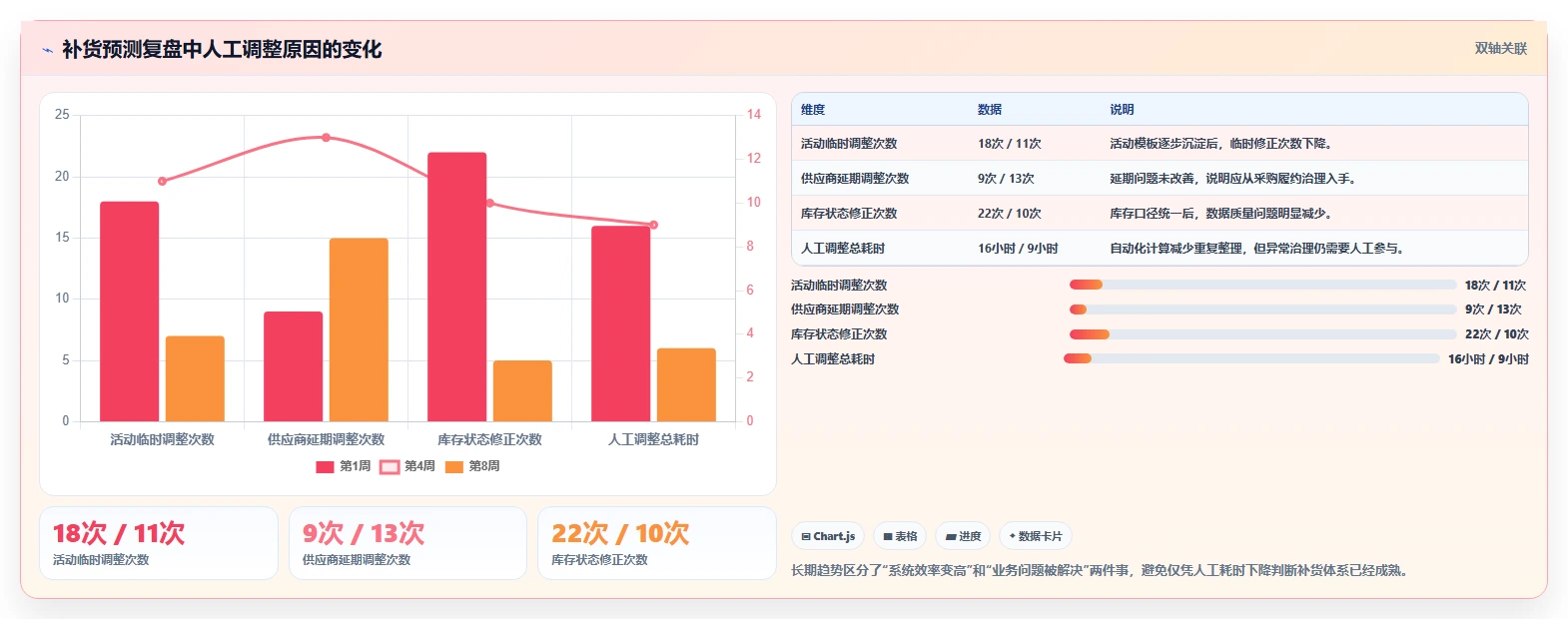This screenshot has width=1568, height=619.
Task: Click the progress value 16小时 / 9小时
Action: click(x=1488, y=359)
